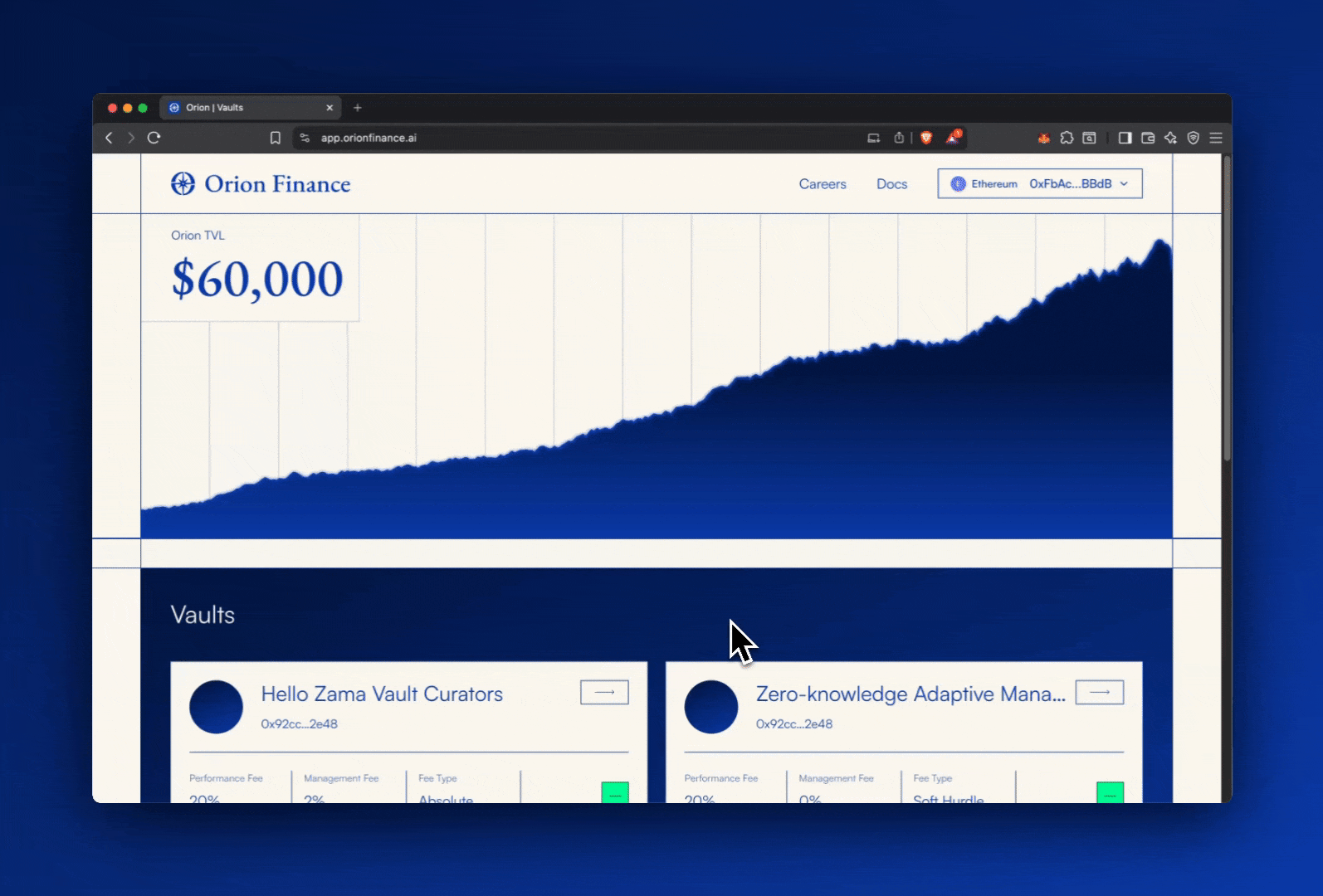
Task: Open the browser hamburger main menu
Action: click(x=1216, y=138)
